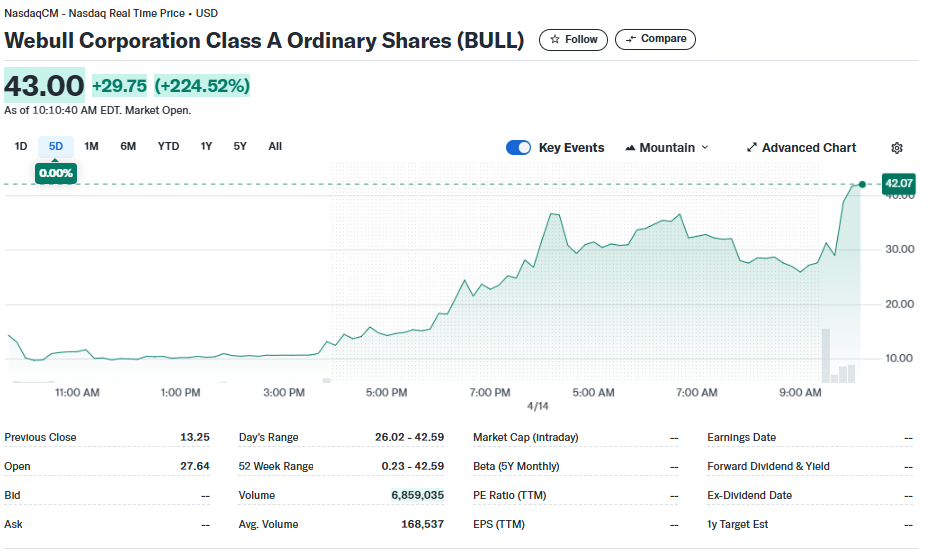Click the Compare button

click(x=655, y=39)
